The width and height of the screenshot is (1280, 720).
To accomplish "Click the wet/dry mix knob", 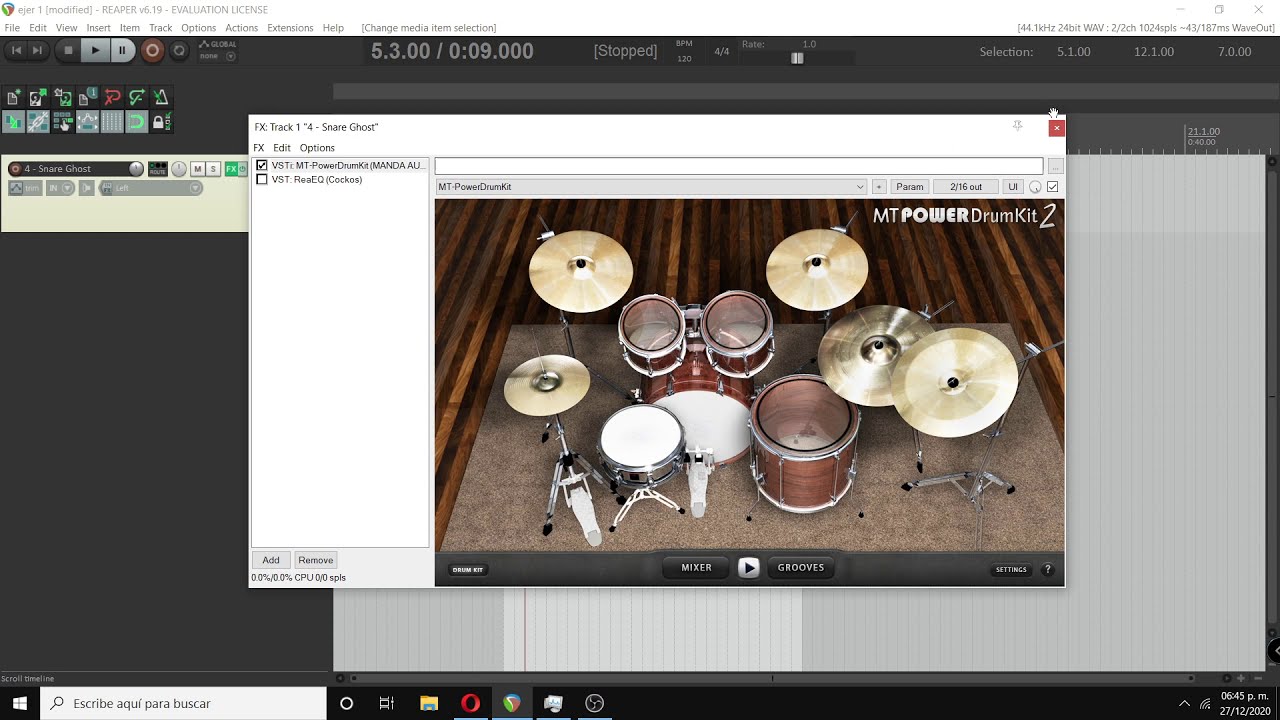I will 1035,187.
